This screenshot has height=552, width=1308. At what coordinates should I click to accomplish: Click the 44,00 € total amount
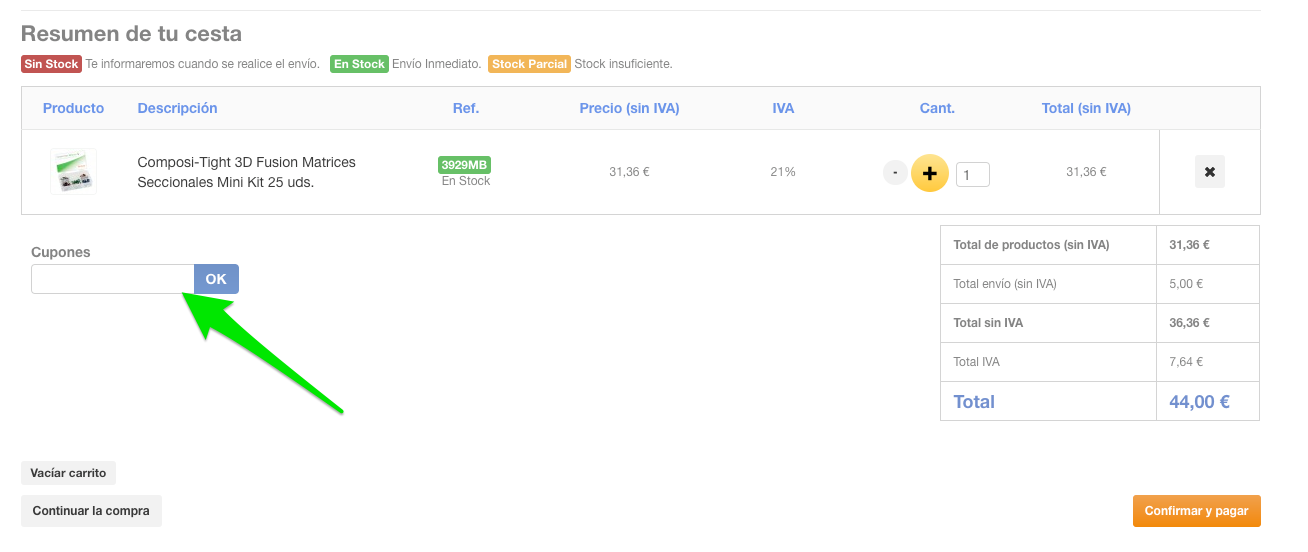click(x=1199, y=402)
